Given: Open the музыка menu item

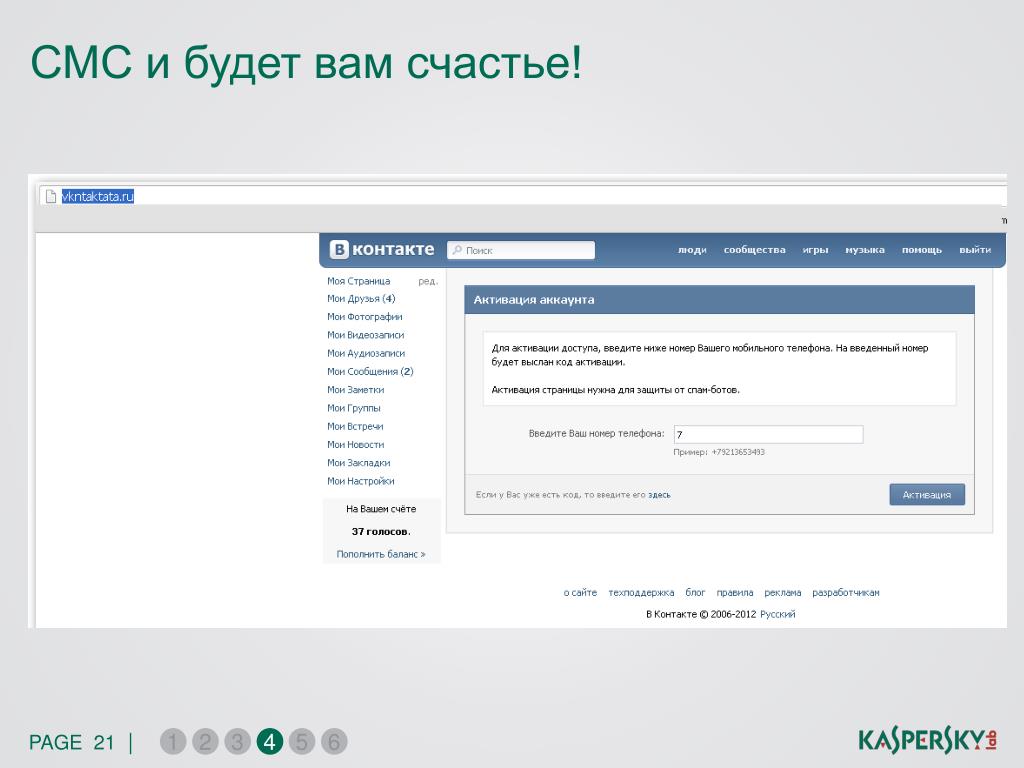Looking at the screenshot, I should coord(865,249).
